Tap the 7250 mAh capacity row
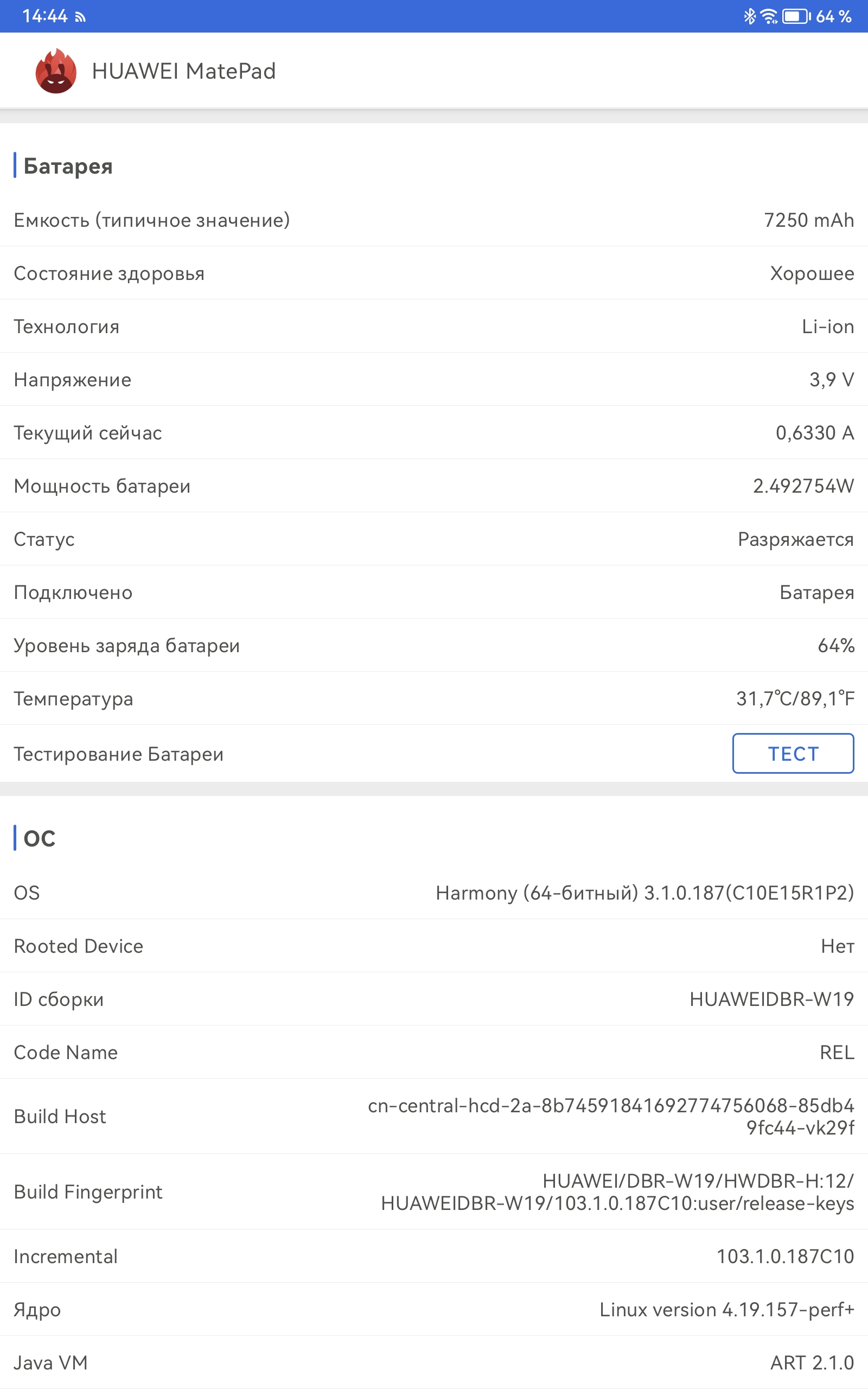The width and height of the screenshot is (868, 1389). [x=434, y=220]
